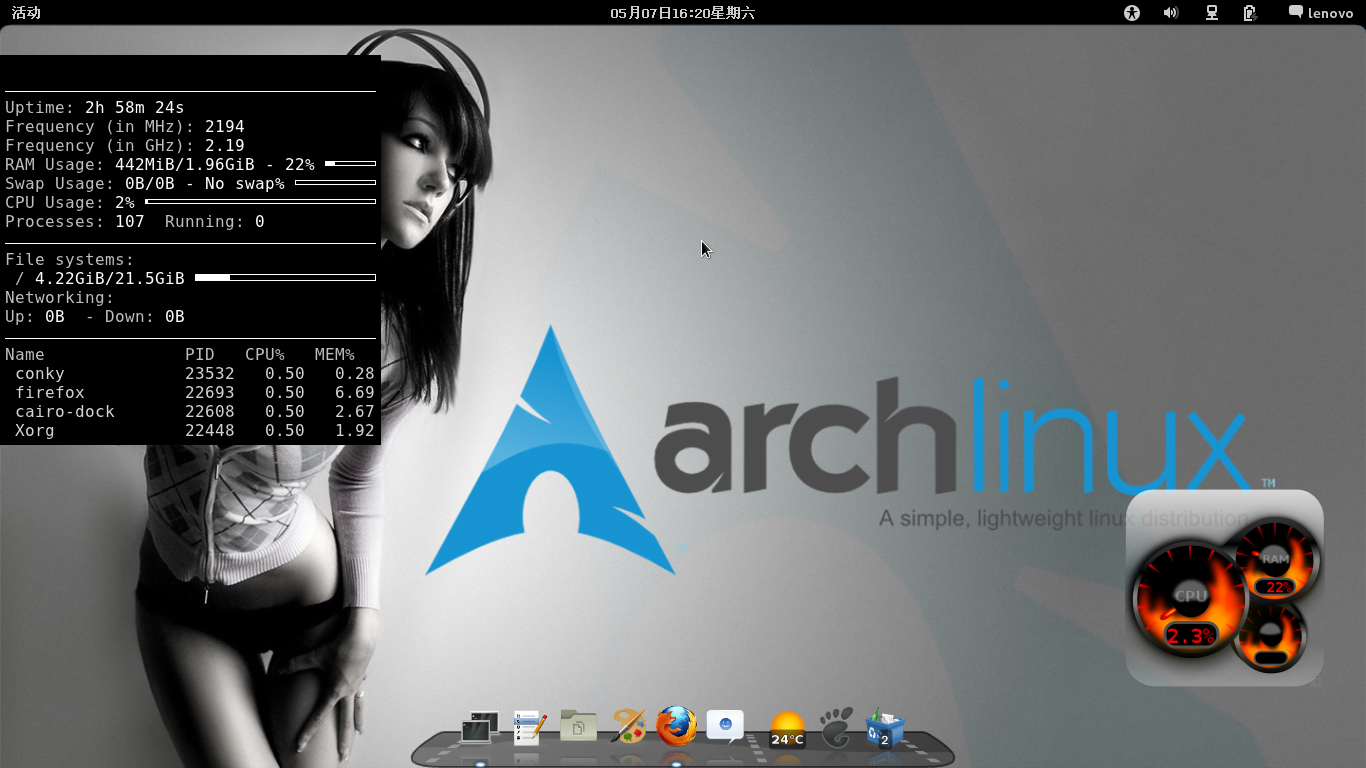Click the File systems: heading

click(x=70, y=260)
